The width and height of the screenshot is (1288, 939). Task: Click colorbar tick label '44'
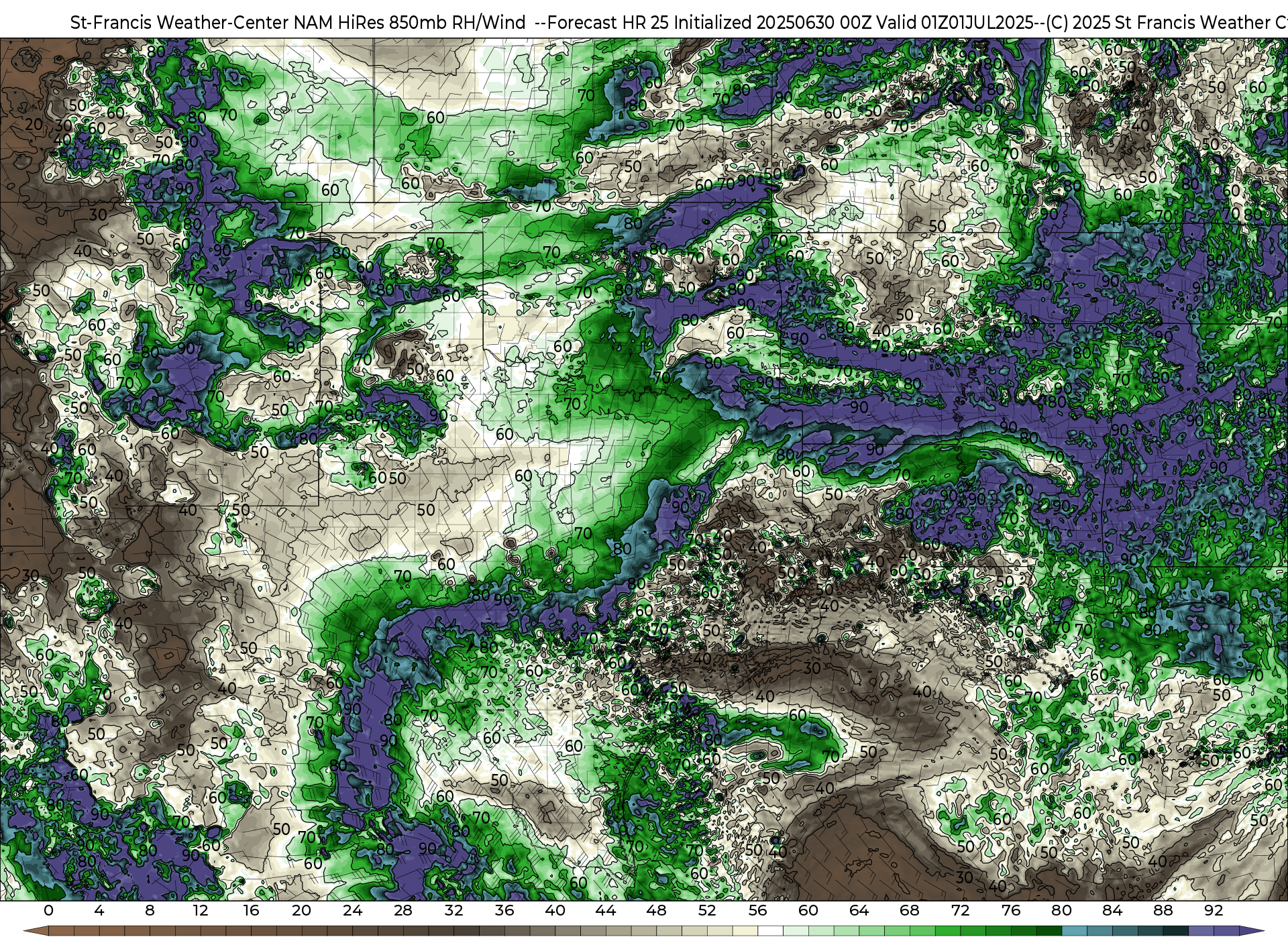point(605,911)
